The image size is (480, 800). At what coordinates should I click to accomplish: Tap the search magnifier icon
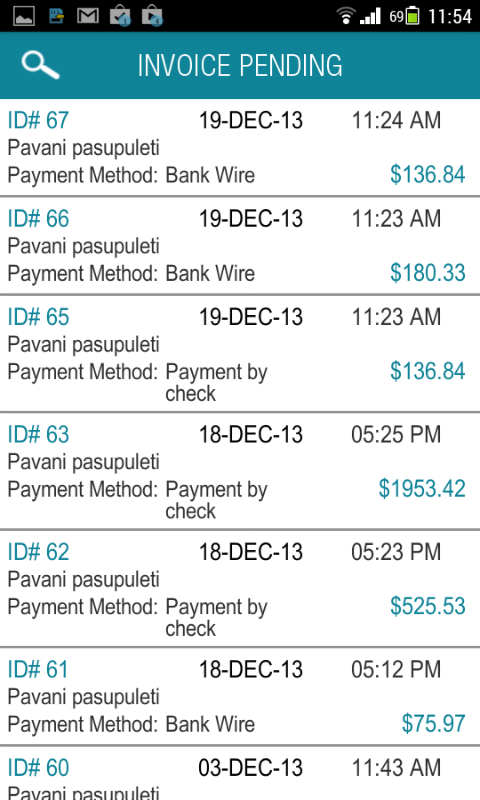(40, 65)
